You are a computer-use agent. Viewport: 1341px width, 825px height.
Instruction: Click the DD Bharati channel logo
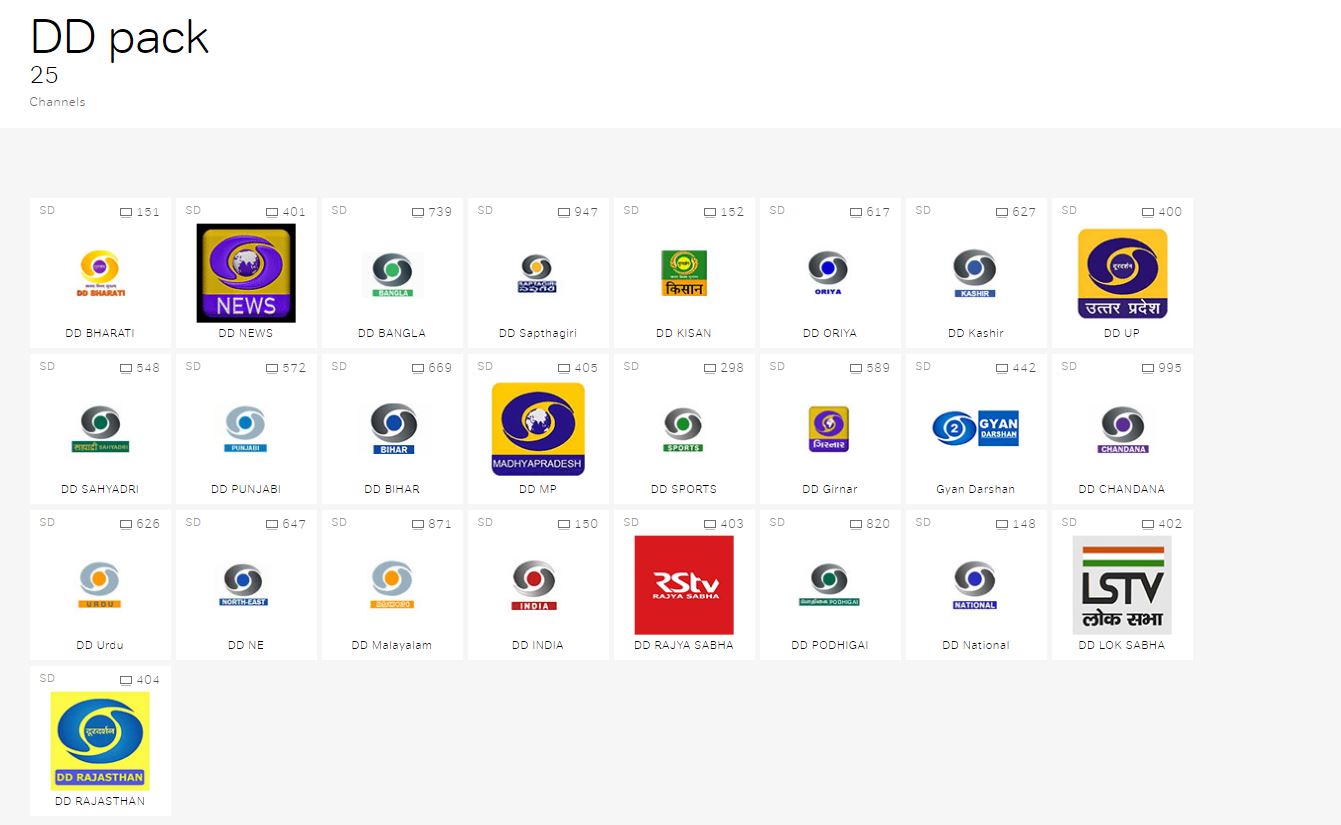click(x=100, y=273)
